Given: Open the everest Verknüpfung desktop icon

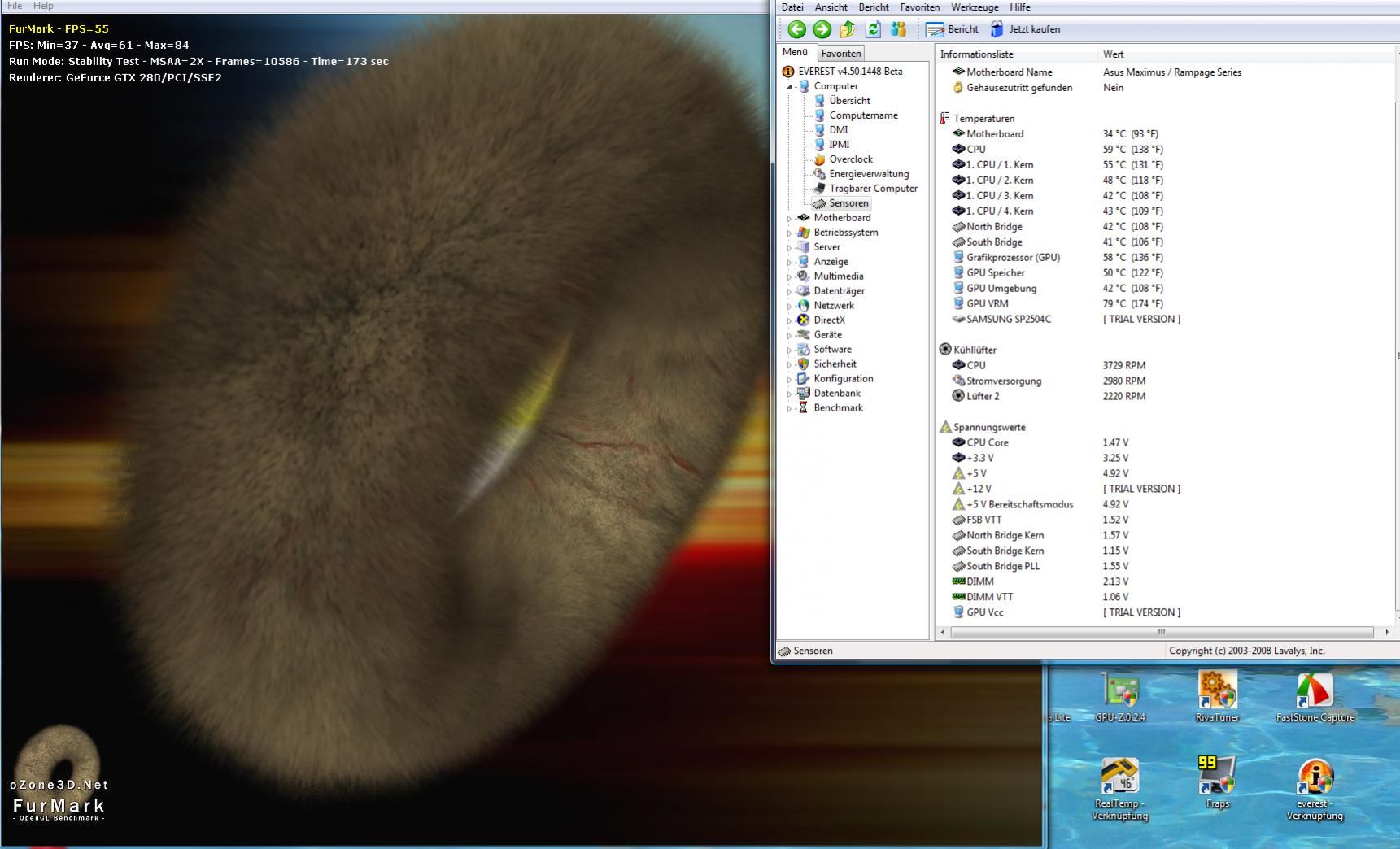Looking at the screenshot, I should pyautogui.click(x=1315, y=789).
